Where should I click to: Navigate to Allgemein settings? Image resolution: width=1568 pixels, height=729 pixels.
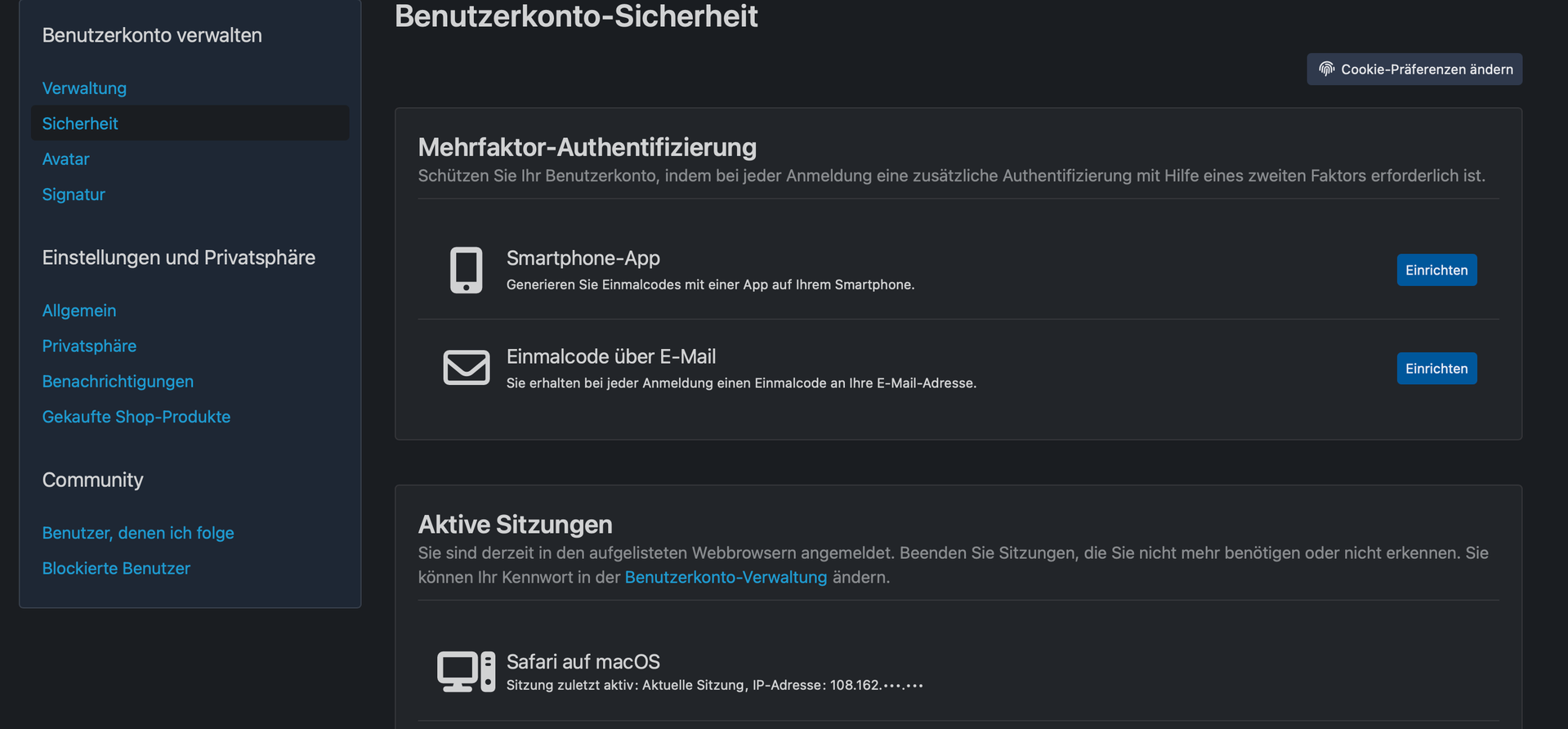(x=79, y=311)
